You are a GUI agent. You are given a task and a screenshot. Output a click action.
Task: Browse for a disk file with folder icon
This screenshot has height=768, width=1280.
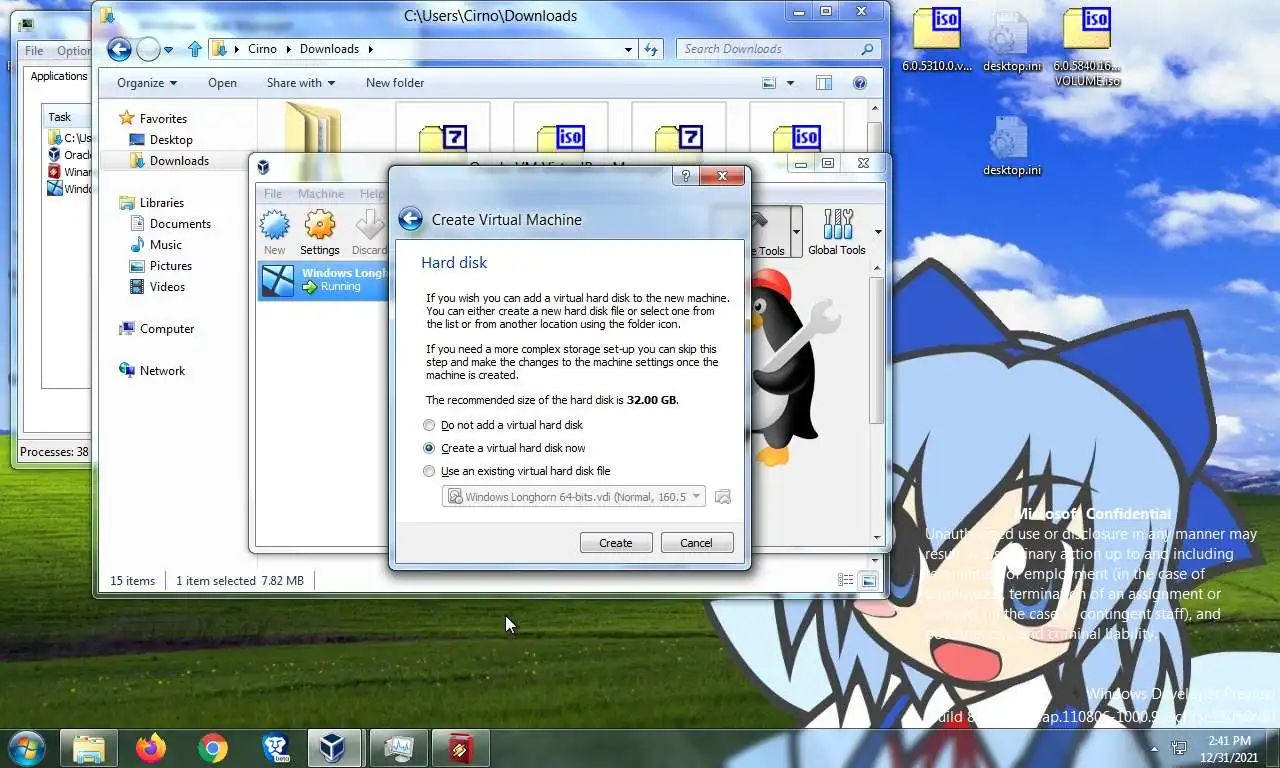[723, 497]
